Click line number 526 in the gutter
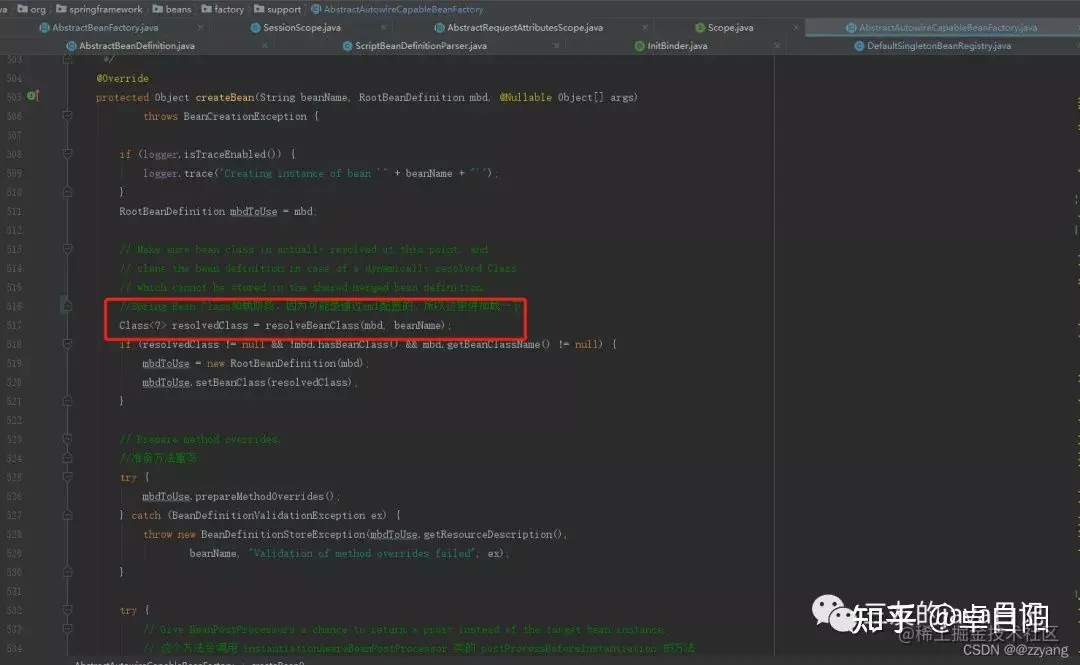Screen dimensions: 1080x665 click(x=14, y=496)
